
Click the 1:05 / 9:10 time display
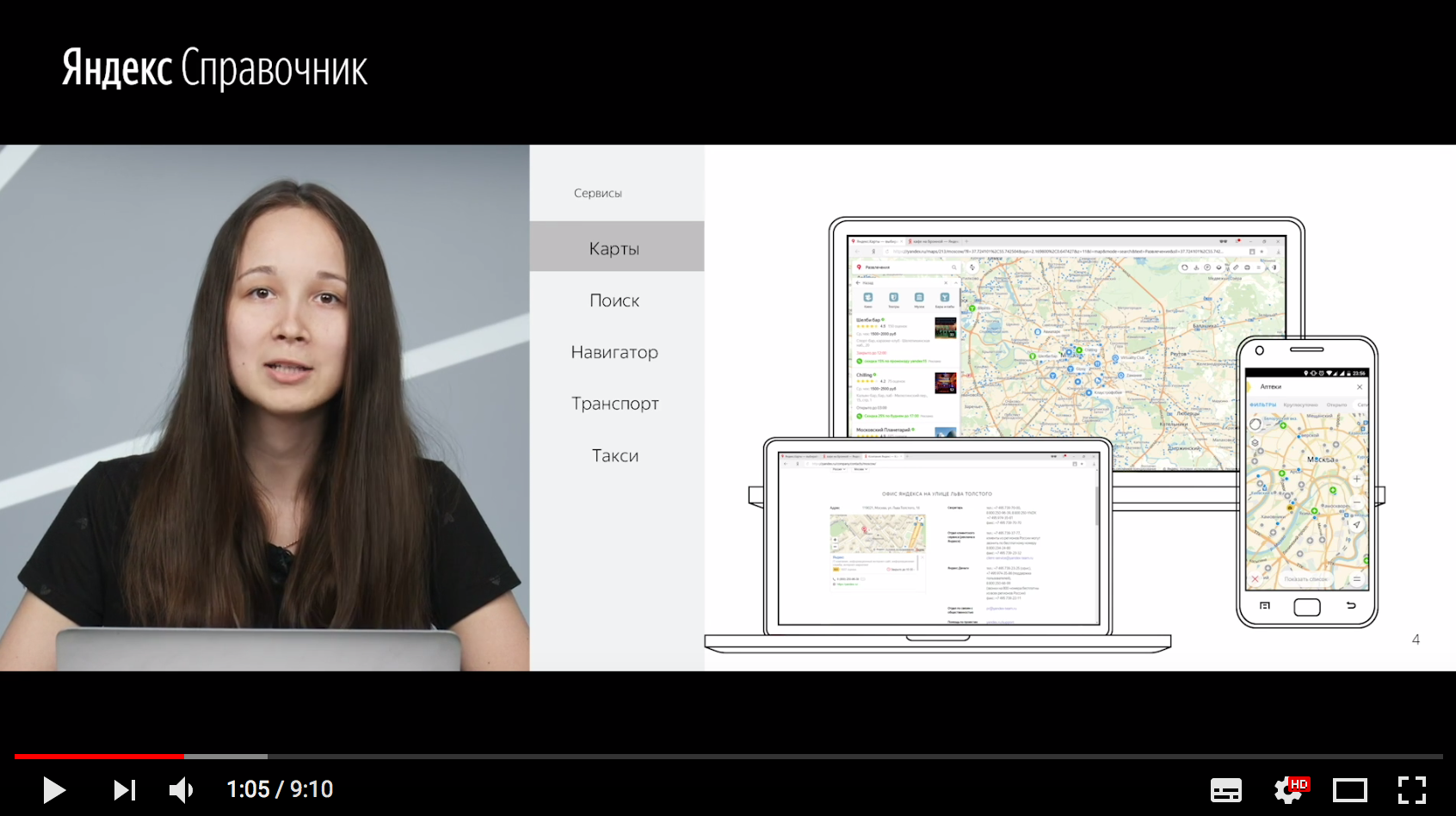(280, 789)
